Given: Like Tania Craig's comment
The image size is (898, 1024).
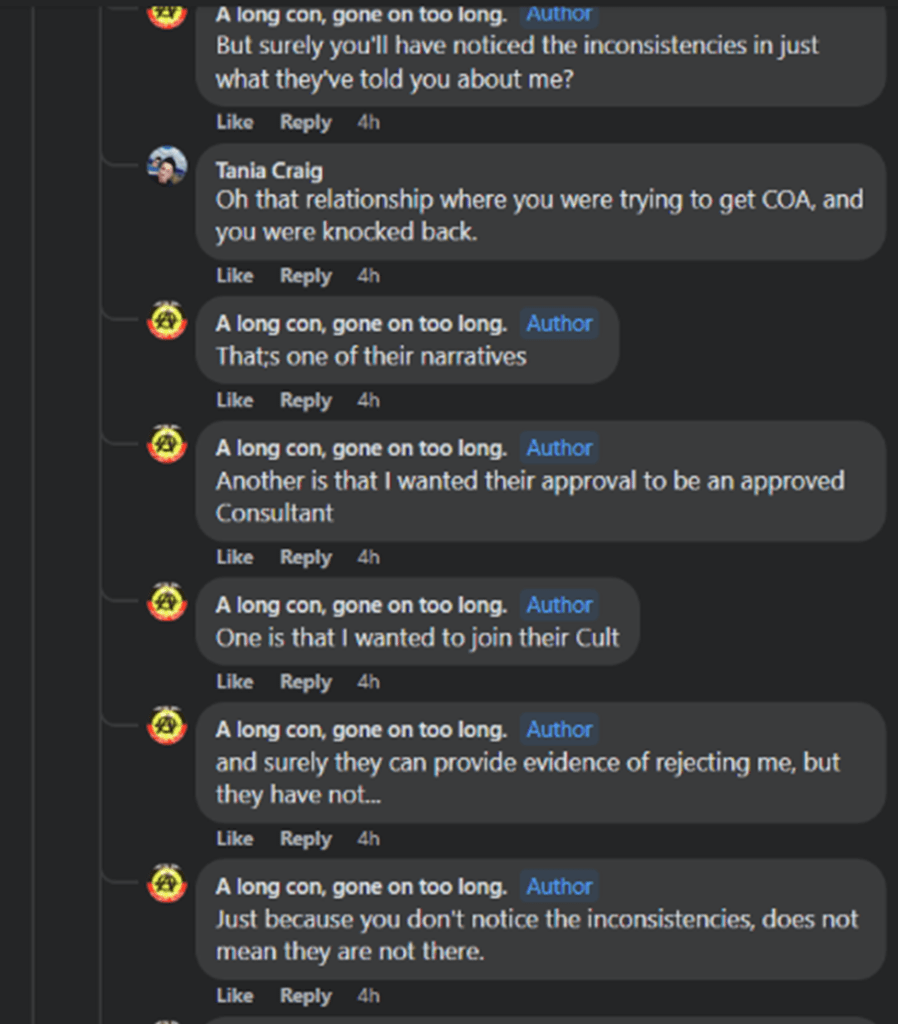Looking at the screenshot, I should click(235, 276).
